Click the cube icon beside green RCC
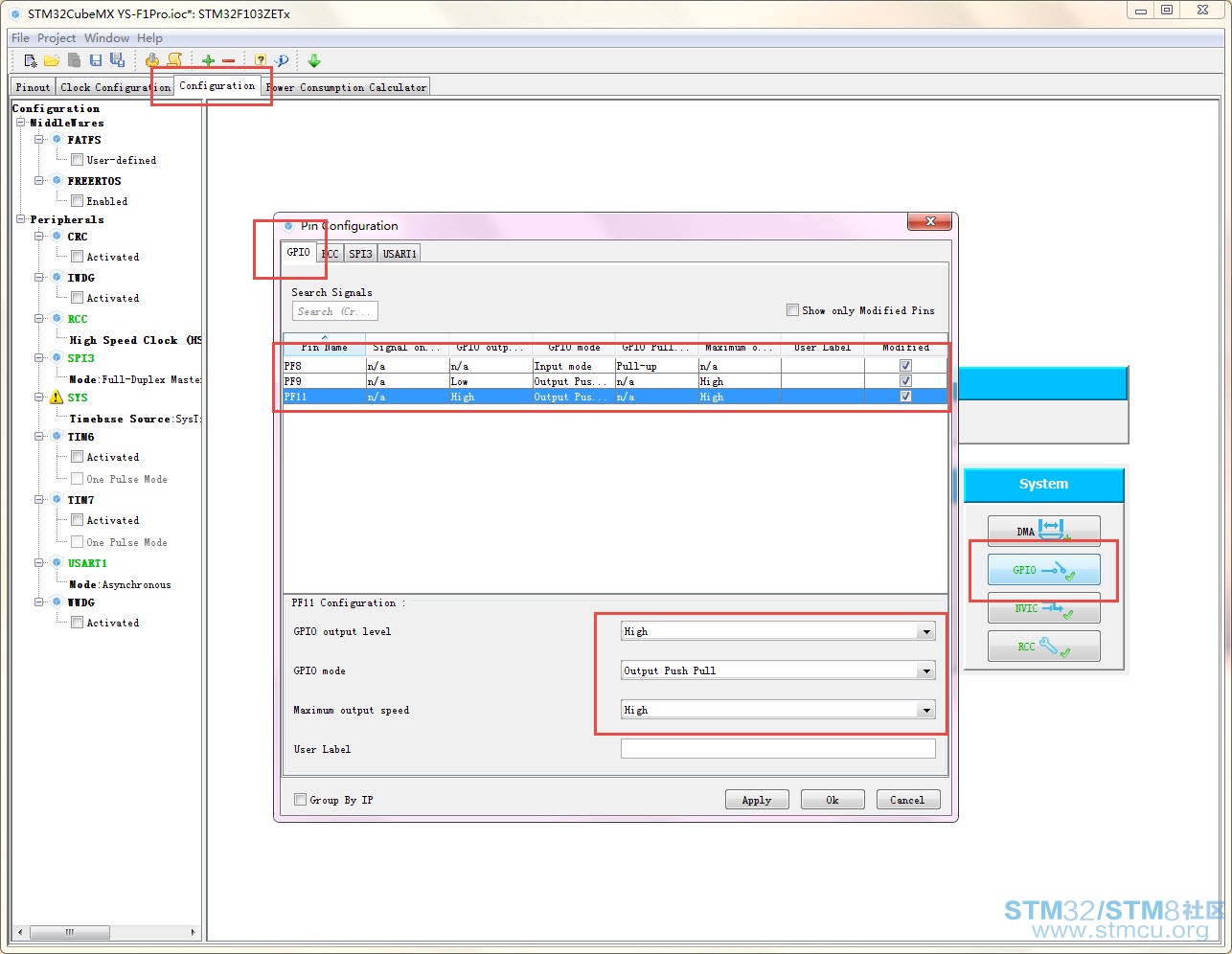Screen dimensions: 1232x954 coord(57,318)
